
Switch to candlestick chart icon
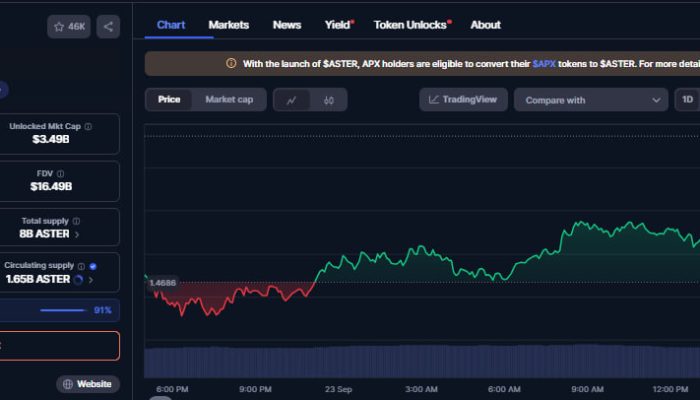pos(329,100)
